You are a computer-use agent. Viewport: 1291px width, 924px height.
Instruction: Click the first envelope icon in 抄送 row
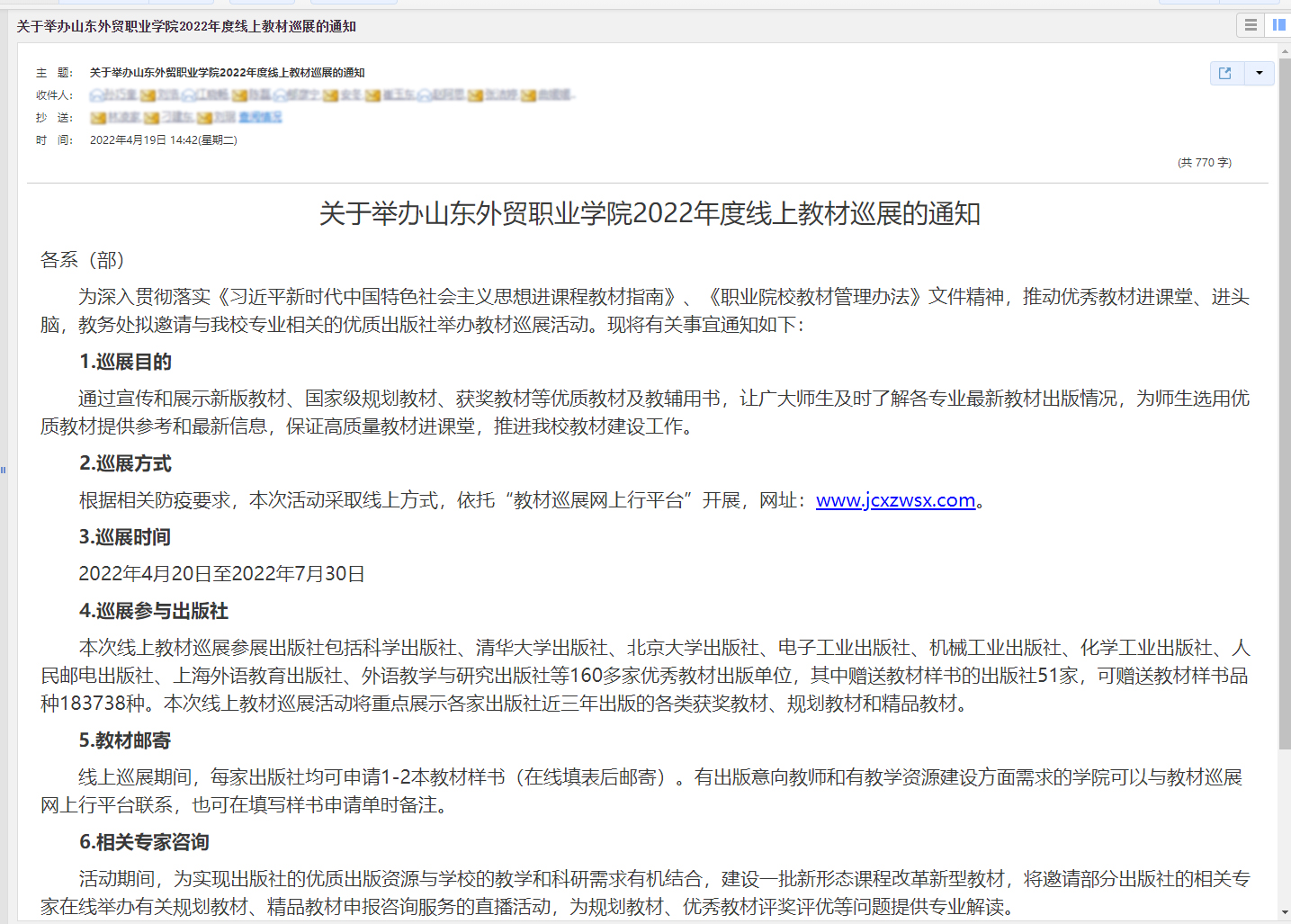point(98,118)
